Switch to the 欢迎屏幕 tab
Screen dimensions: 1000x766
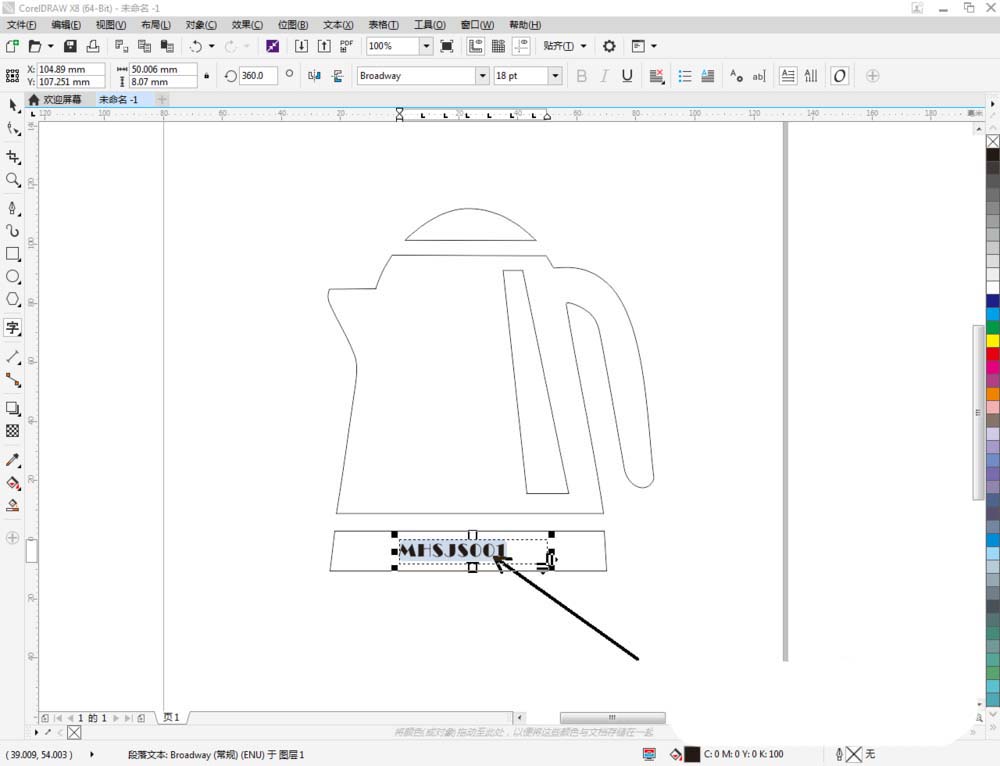pos(55,99)
